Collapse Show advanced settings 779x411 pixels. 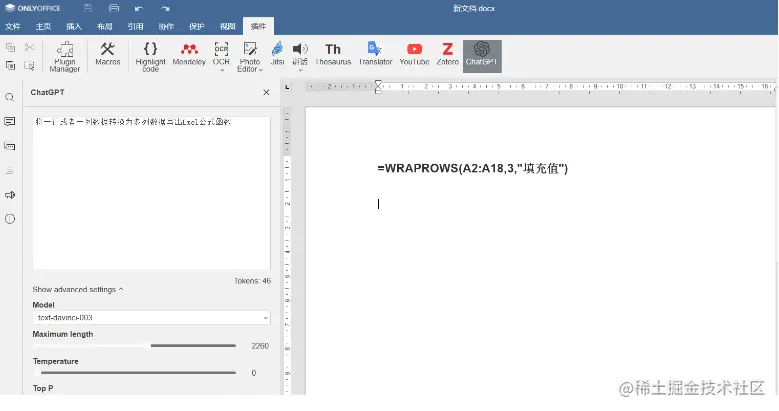(78, 289)
